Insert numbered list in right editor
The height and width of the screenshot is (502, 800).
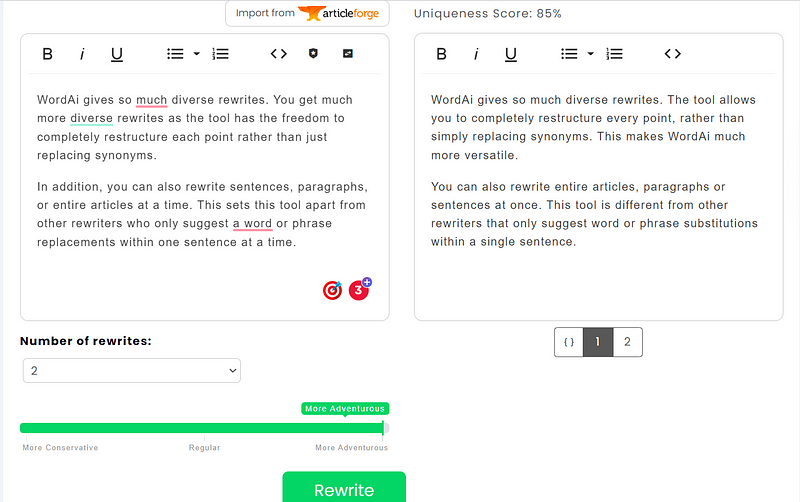click(x=614, y=54)
